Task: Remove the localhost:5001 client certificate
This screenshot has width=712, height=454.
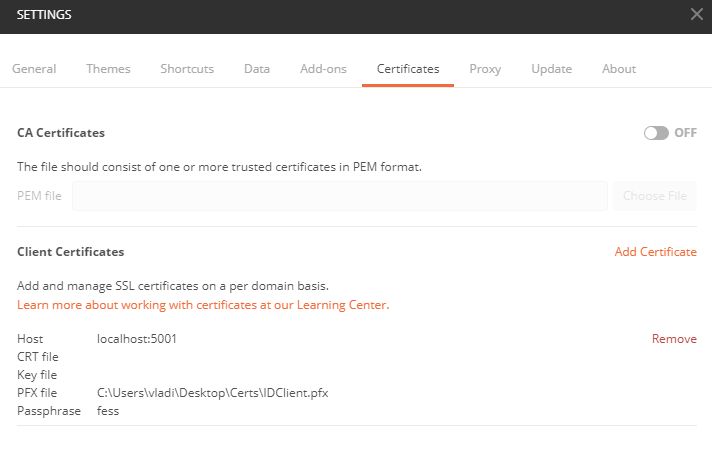Action: [674, 339]
